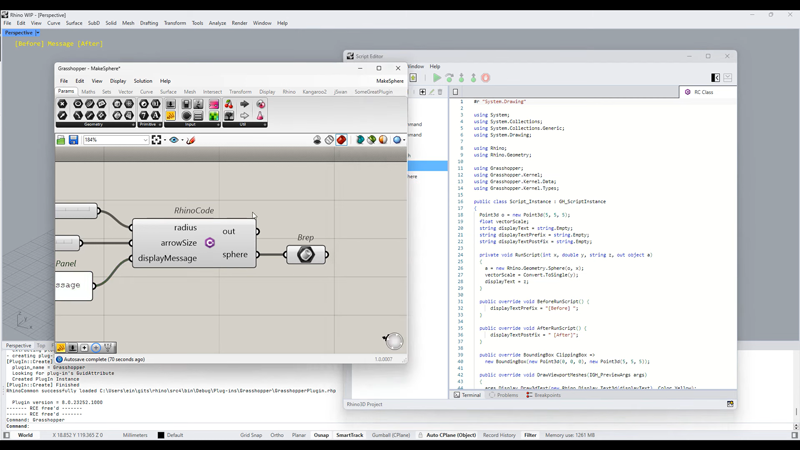Click the canvas compass widget in the corner

point(394,341)
